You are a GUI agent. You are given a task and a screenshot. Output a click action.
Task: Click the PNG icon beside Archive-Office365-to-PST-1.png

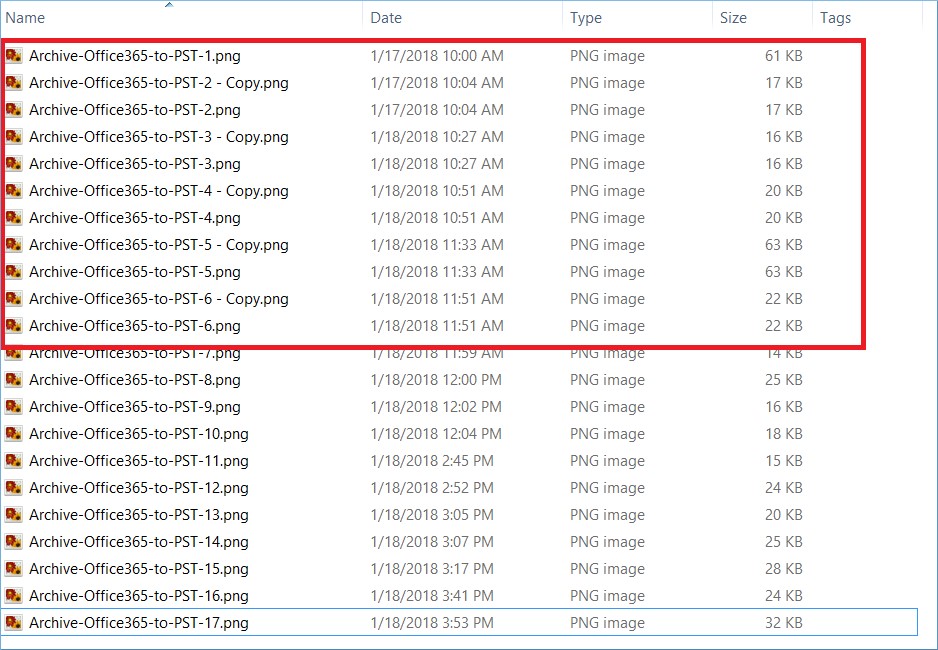point(15,56)
